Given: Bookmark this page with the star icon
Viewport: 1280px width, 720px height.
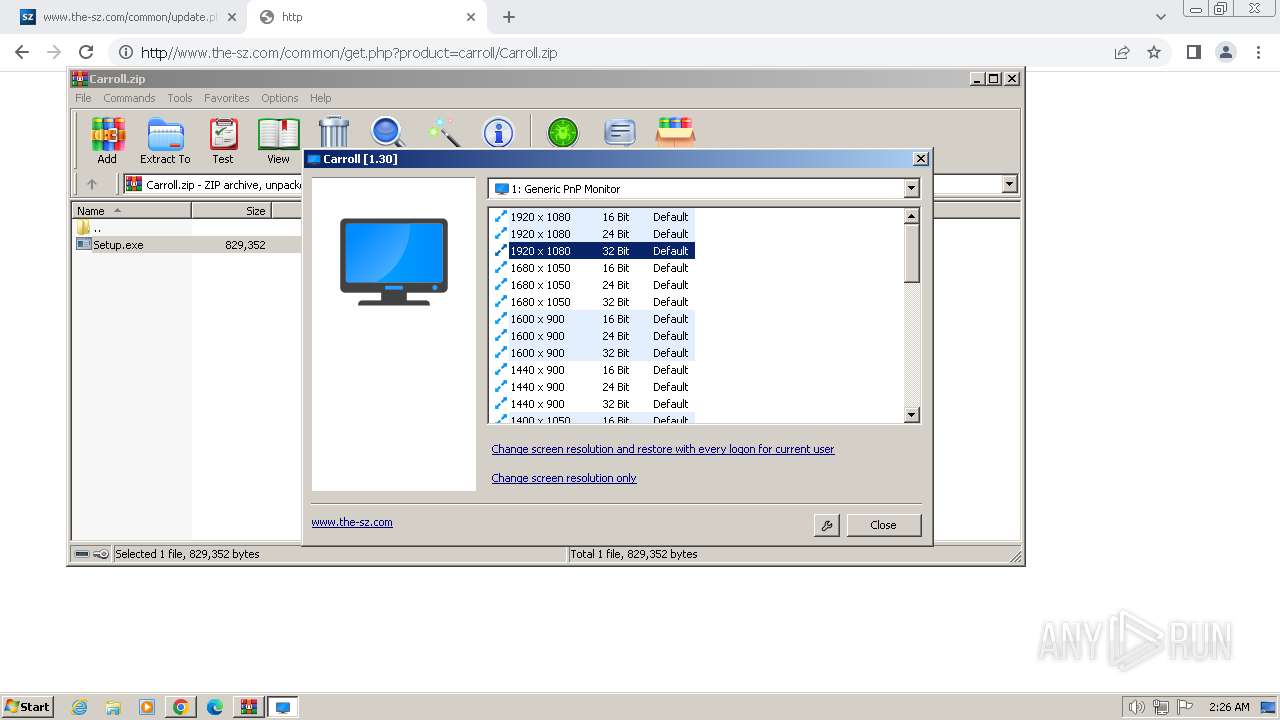Looking at the screenshot, I should [1154, 52].
